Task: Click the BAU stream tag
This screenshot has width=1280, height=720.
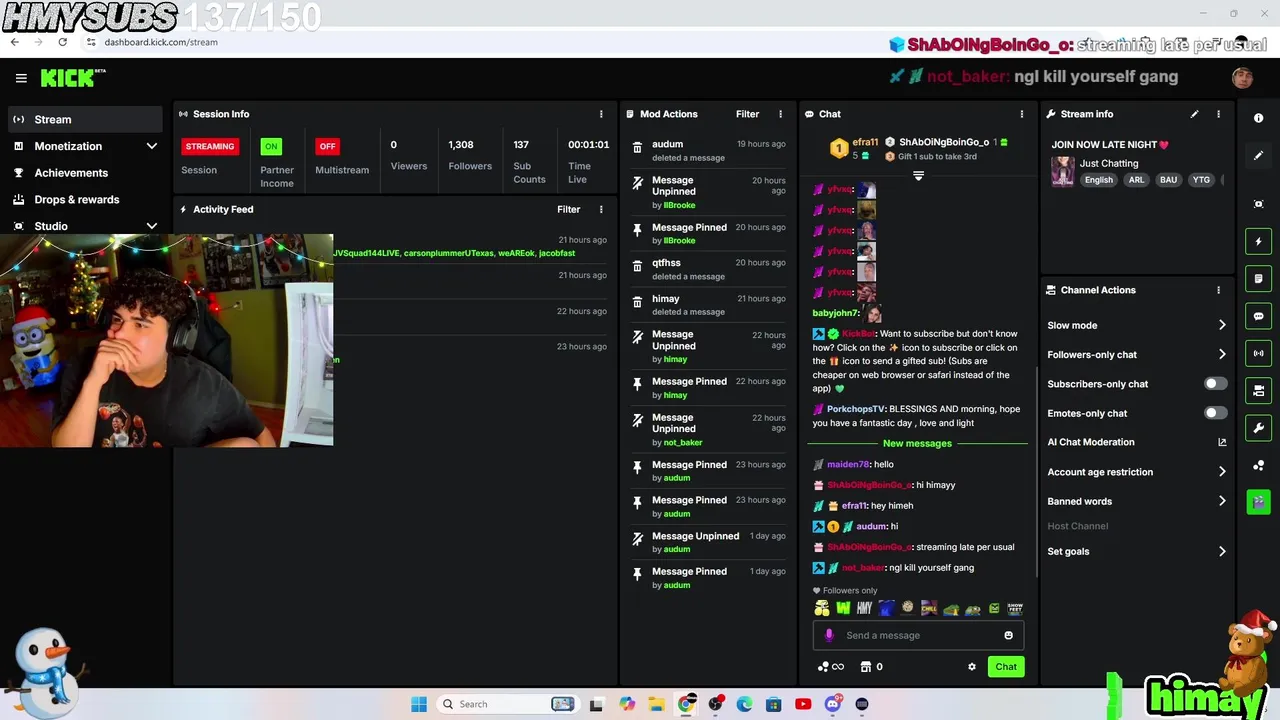Action: 1168,180
